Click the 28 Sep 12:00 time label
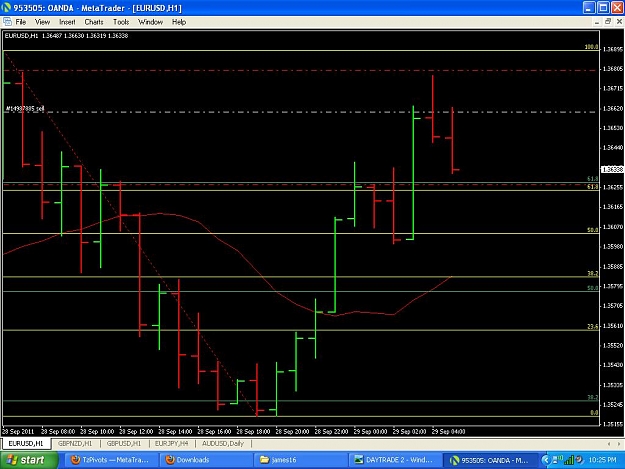Viewport: 625px width, 469px height. coord(136,432)
